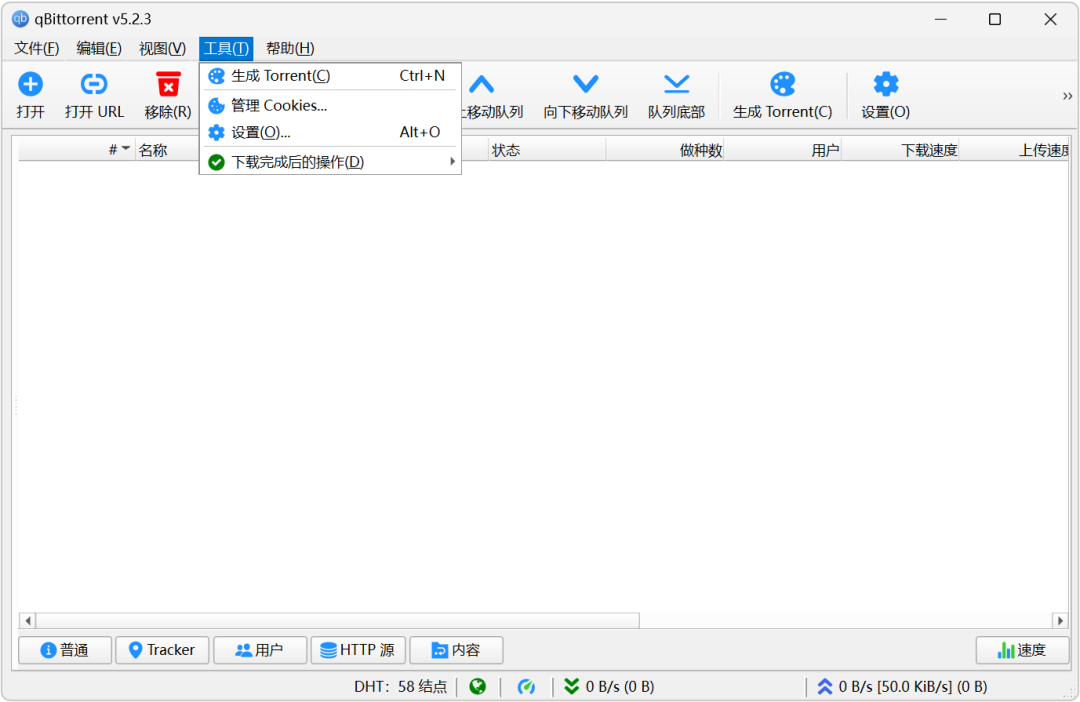Screen dimensions: 1080x702
Task: Close the 工具(T) menu in menu bar
Action: 226,48
